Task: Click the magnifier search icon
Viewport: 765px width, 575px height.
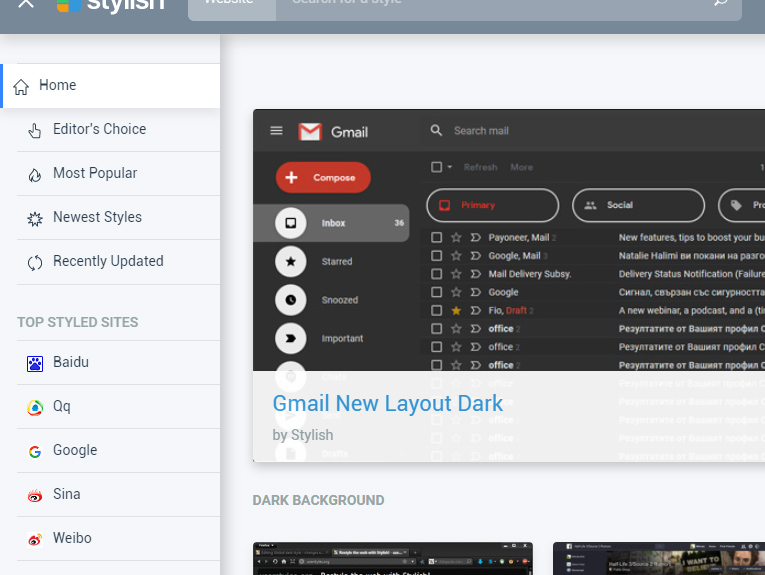Action: pos(721,3)
